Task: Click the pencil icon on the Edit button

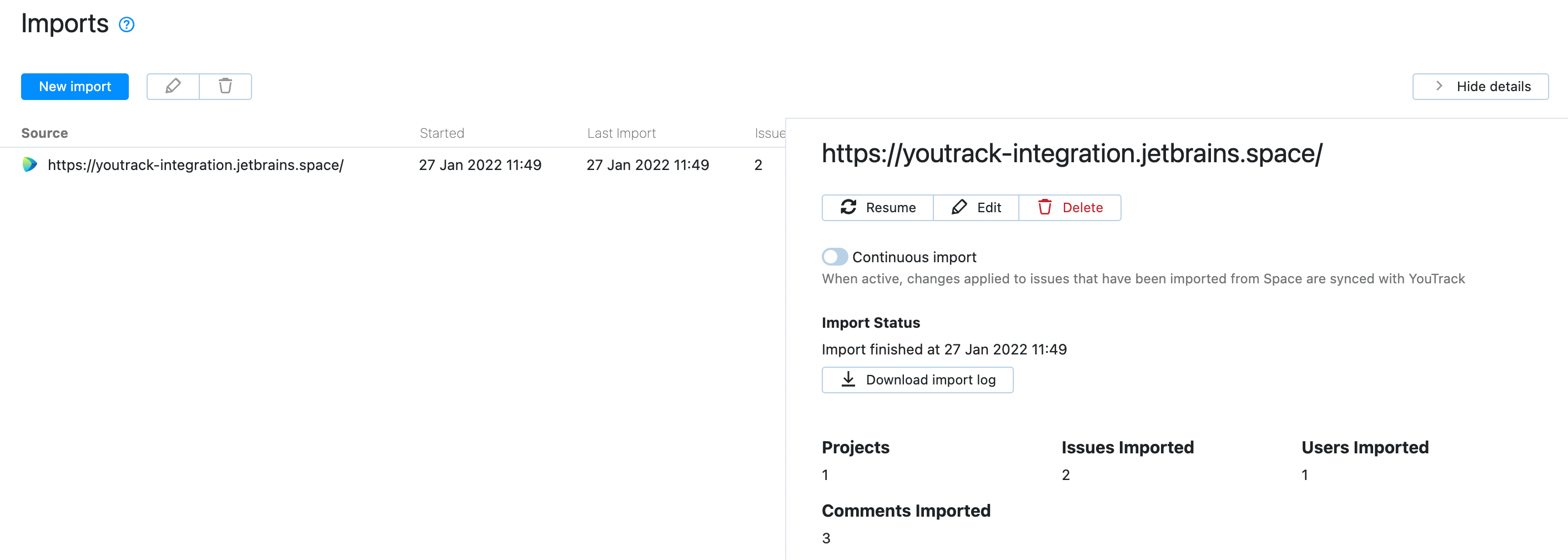Action: pos(959,207)
